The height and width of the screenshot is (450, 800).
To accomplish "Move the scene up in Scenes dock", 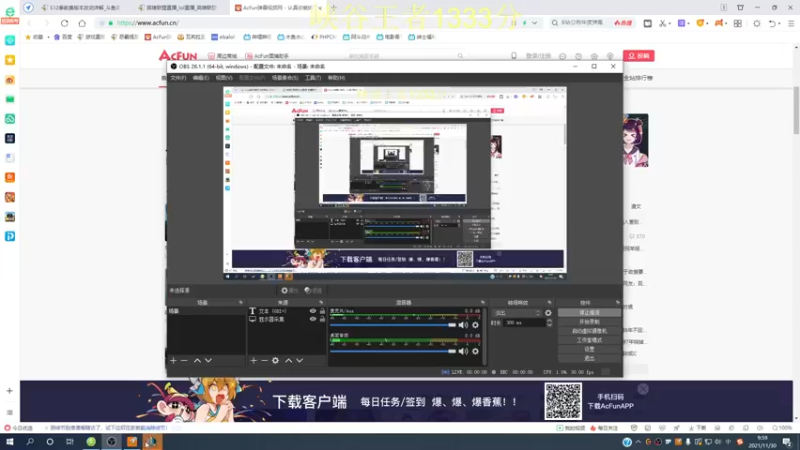I will tap(197, 361).
